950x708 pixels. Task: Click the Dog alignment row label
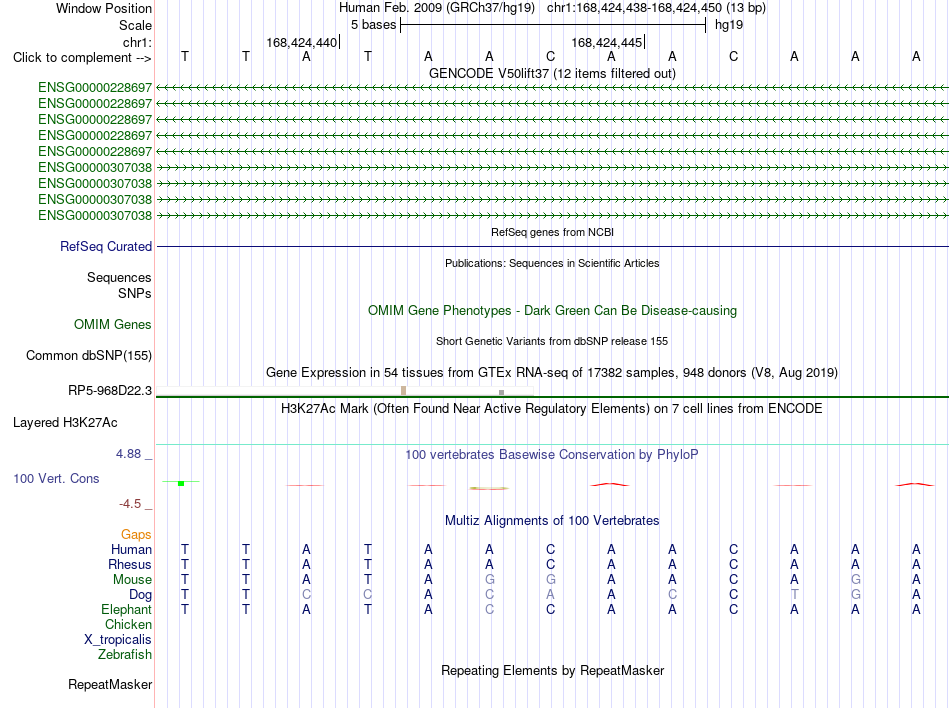point(140,595)
